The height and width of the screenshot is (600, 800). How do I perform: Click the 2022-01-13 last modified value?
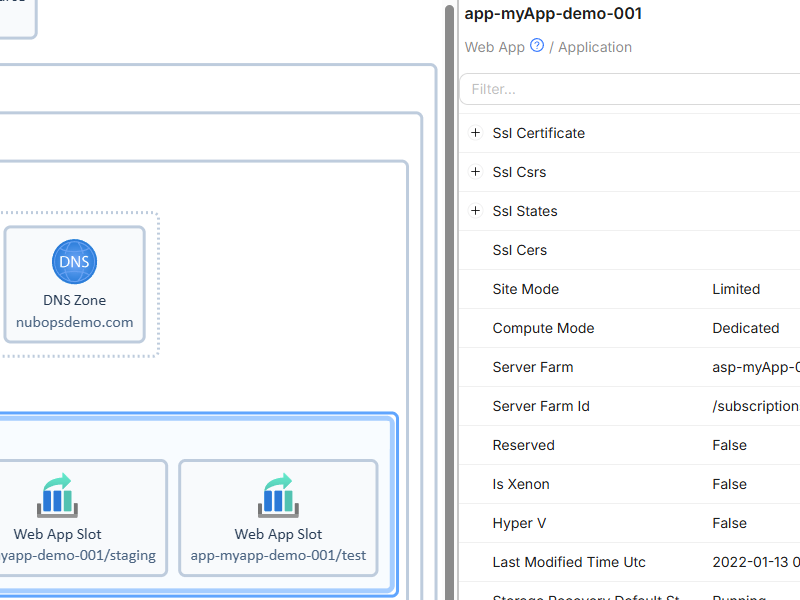(x=756, y=562)
